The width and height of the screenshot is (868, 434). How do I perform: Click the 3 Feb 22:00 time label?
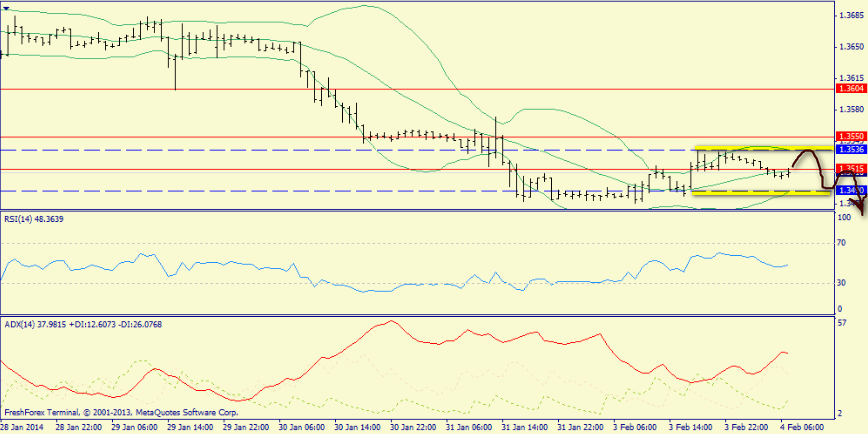(747, 428)
